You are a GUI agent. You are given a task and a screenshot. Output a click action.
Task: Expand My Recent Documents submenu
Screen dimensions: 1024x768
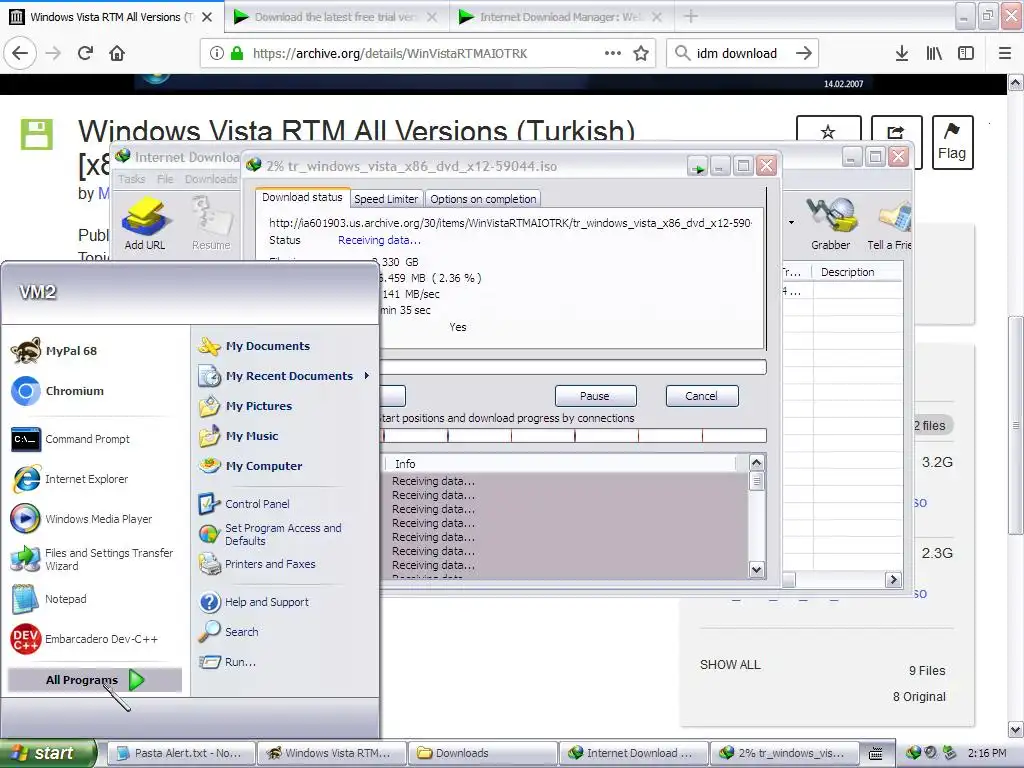point(285,376)
